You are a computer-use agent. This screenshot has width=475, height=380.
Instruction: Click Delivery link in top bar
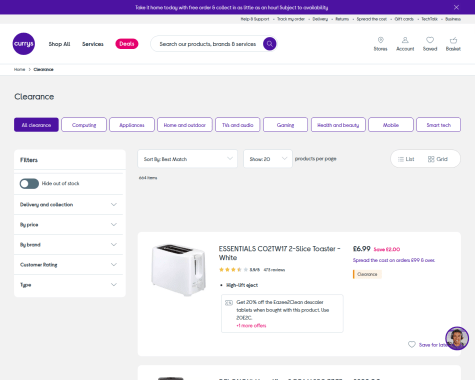click(x=320, y=19)
